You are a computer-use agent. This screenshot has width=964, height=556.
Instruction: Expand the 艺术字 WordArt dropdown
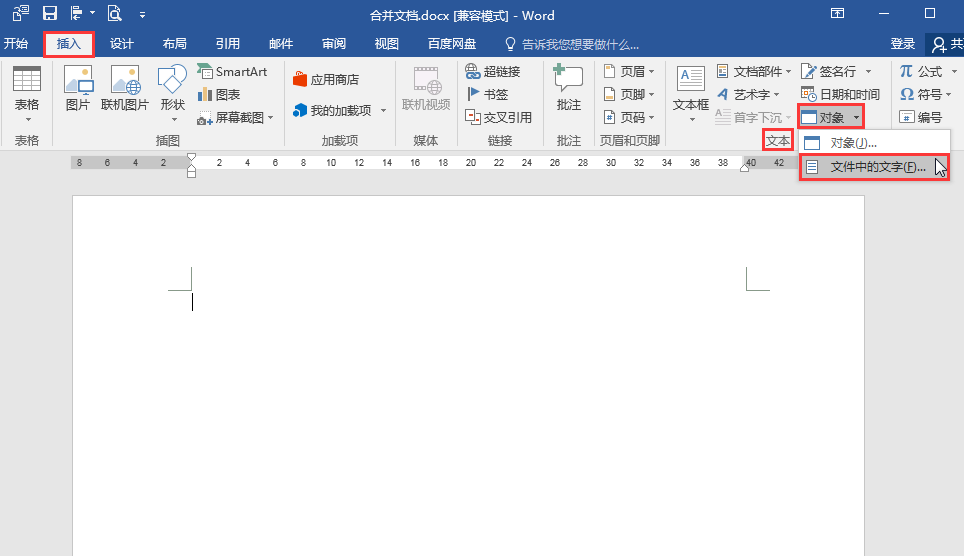(x=776, y=95)
